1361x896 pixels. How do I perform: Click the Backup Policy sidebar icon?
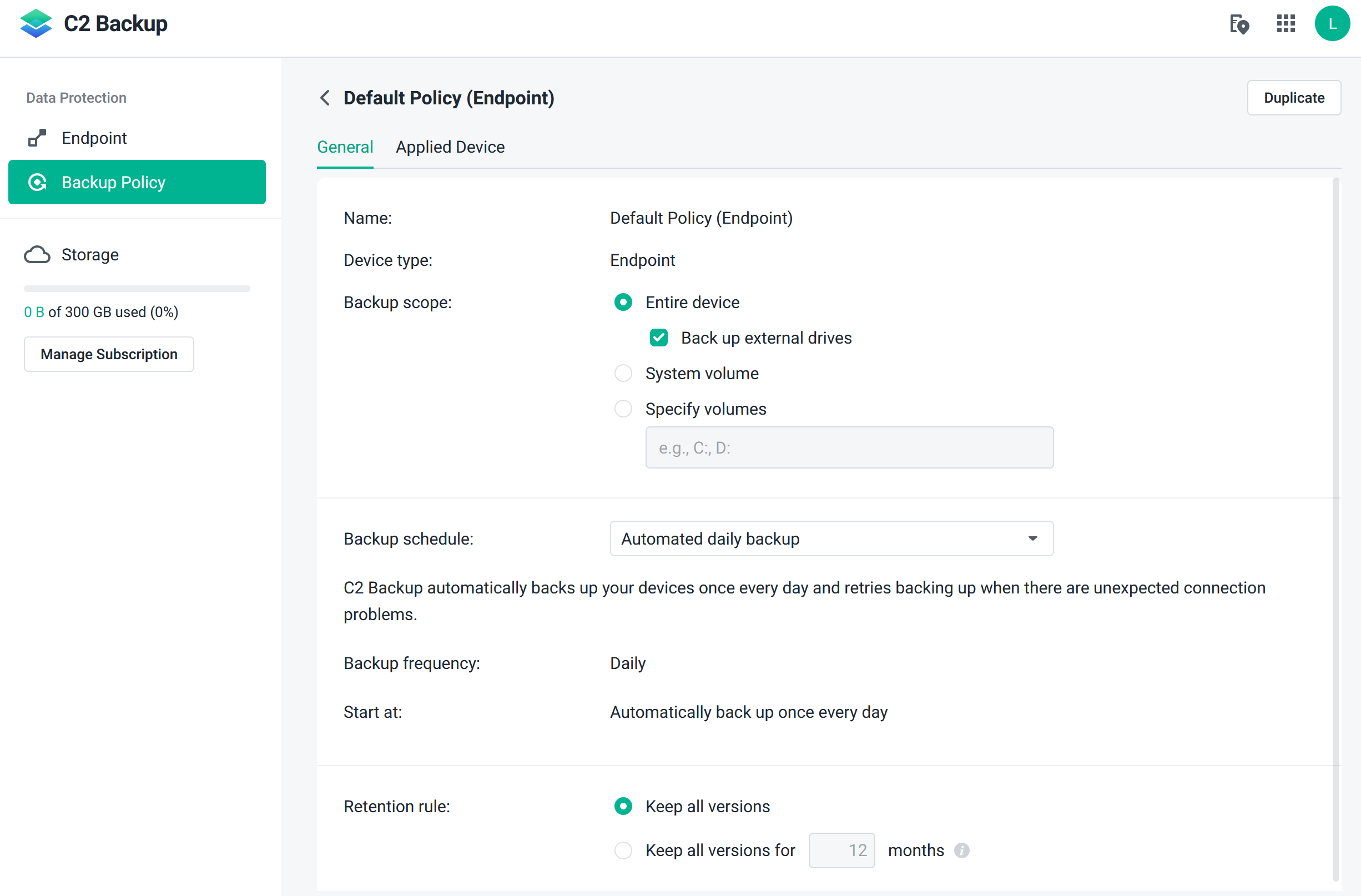37,183
